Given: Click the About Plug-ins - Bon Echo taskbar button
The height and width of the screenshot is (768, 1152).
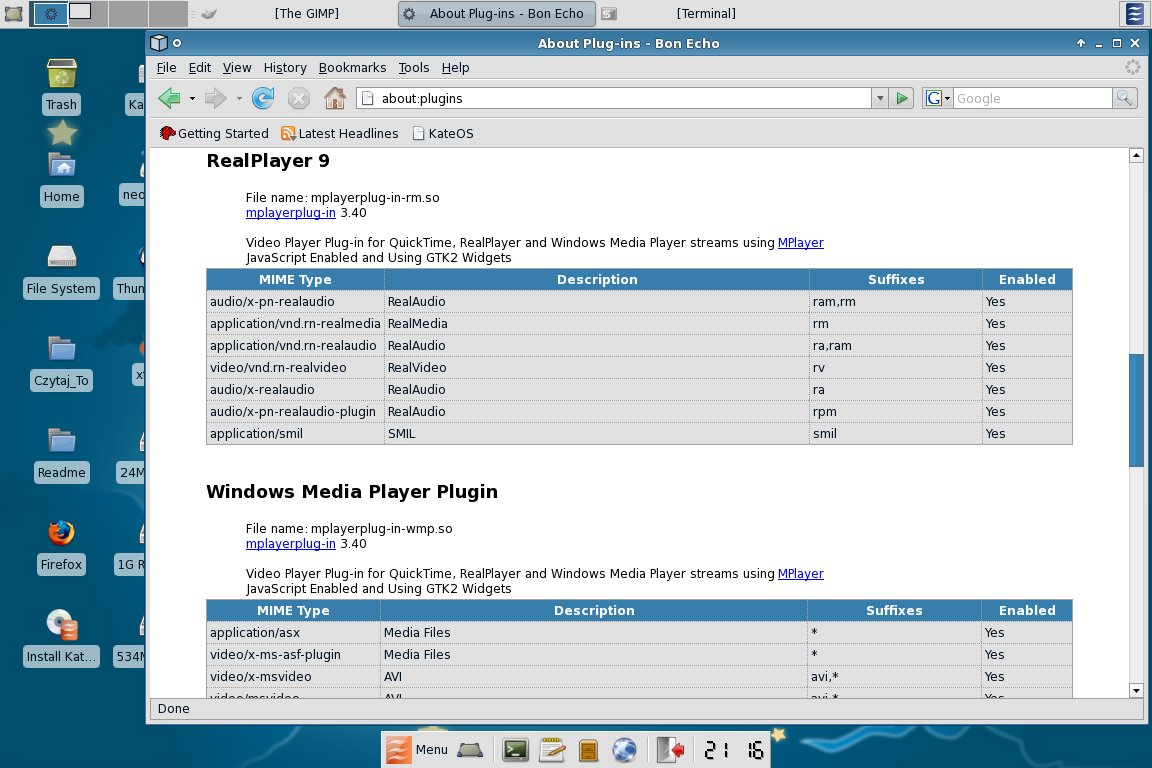Looking at the screenshot, I should tap(497, 13).
